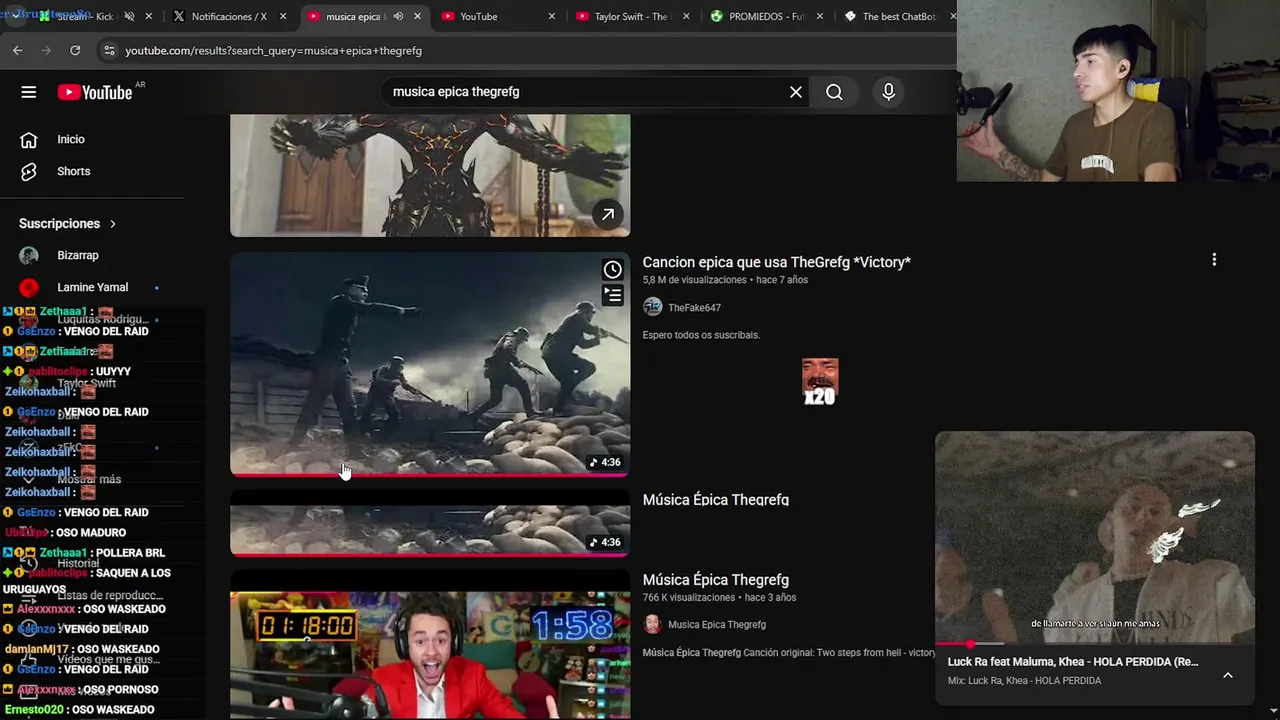
Task: Expand Mostrar más in subscriptions list
Action: coord(89,479)
